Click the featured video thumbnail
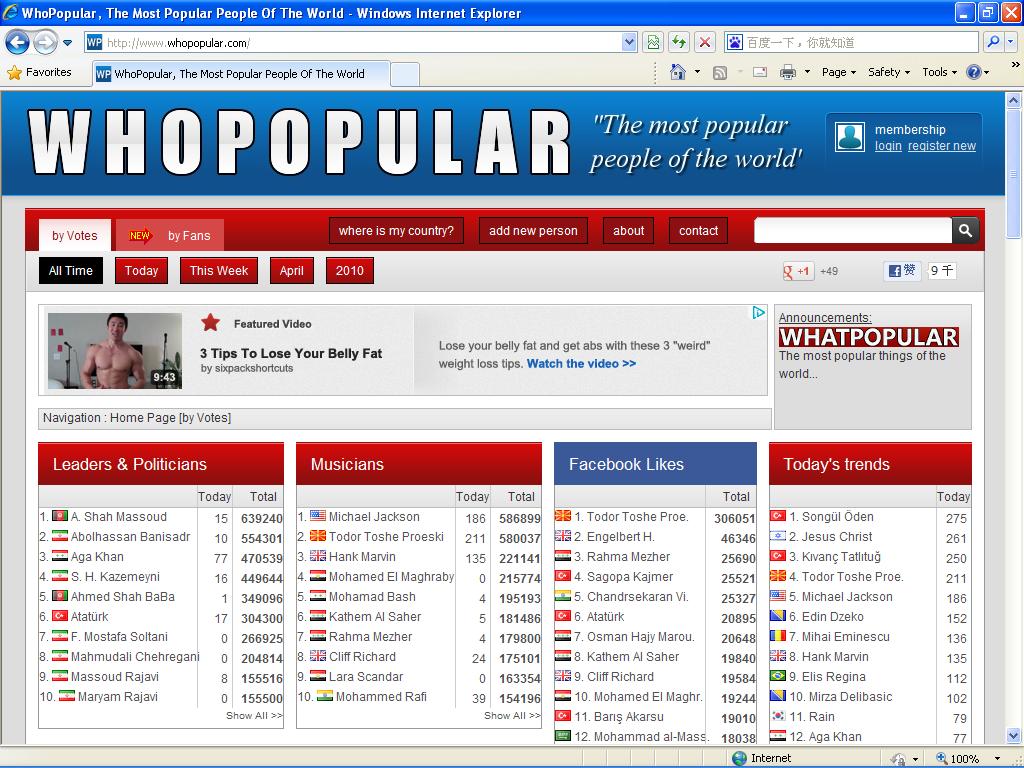 click(115, 351)
